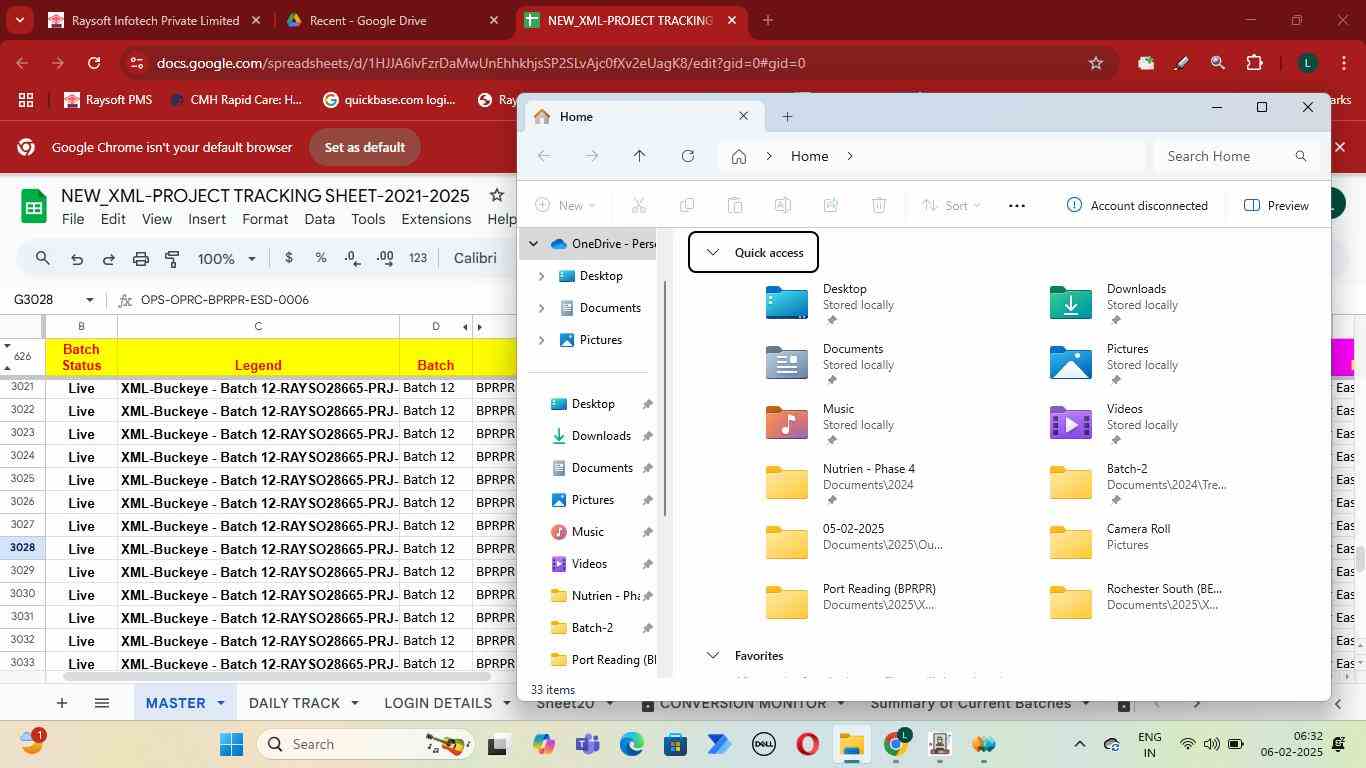Viewport: 1366px width, 768px height.
Task: Click decrease decimal places icon
Action: coord(352,258)
